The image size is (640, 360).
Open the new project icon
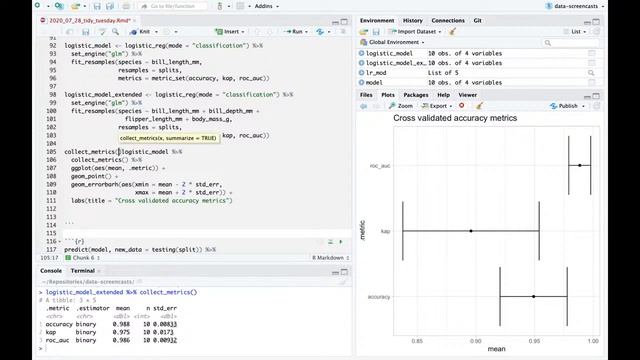click(x=59, y=6)
